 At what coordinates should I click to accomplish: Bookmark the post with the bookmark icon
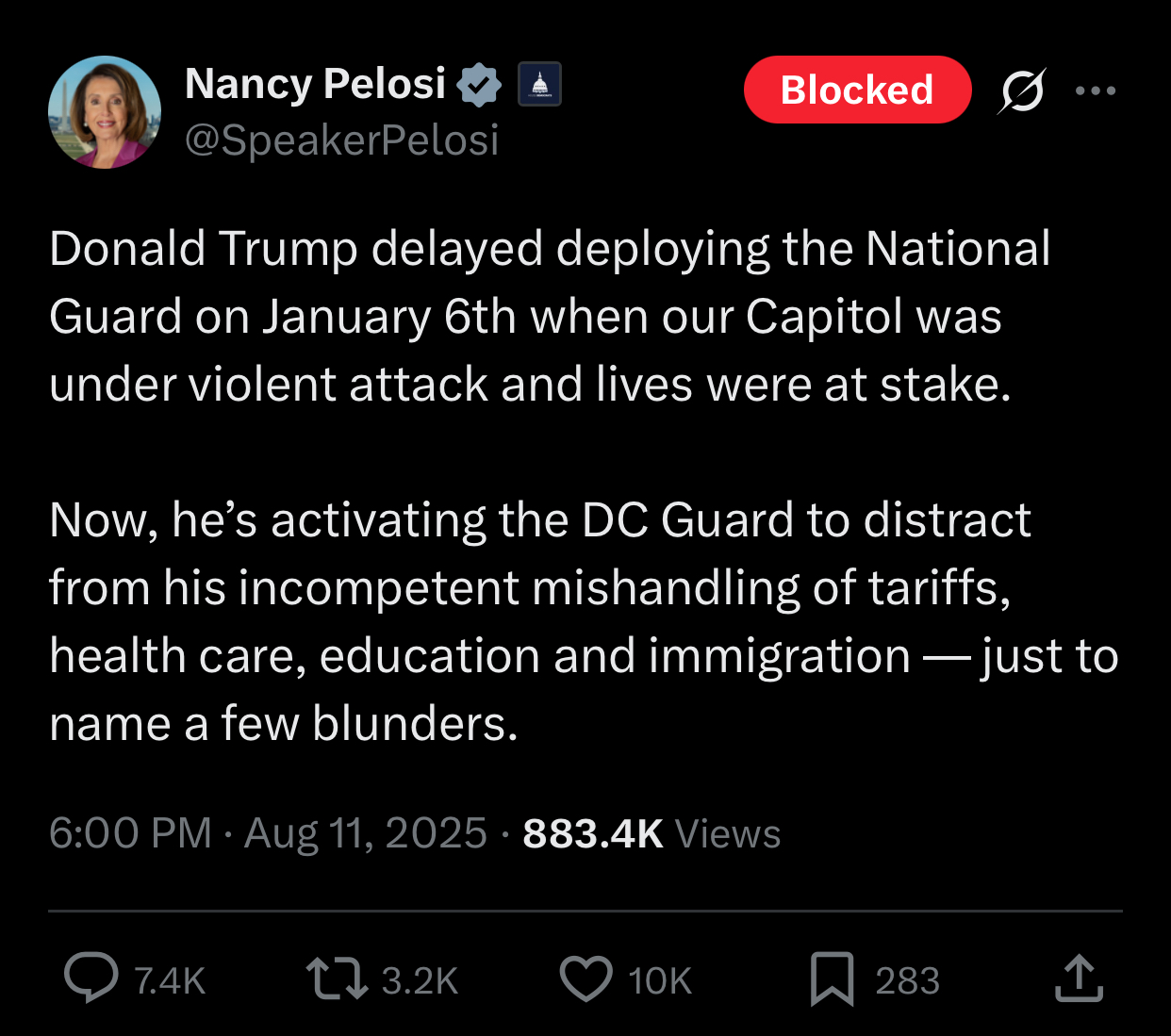832,978
